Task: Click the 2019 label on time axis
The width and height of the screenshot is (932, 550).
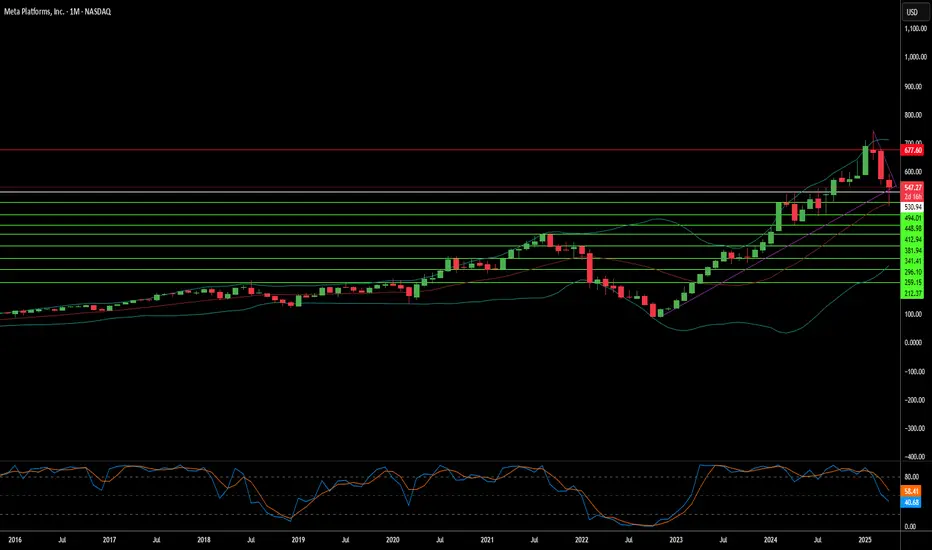Action: pyautogui.click(x=298, y=540)
